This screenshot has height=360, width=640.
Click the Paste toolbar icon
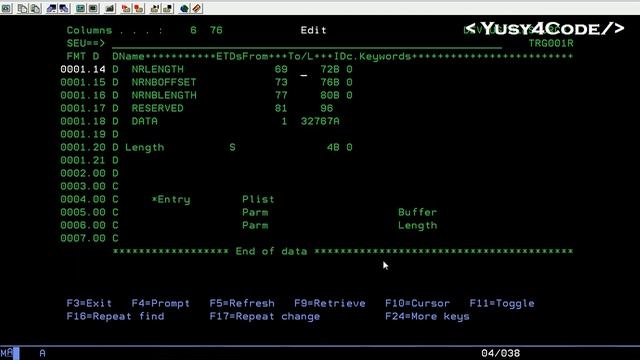[36, 8]
